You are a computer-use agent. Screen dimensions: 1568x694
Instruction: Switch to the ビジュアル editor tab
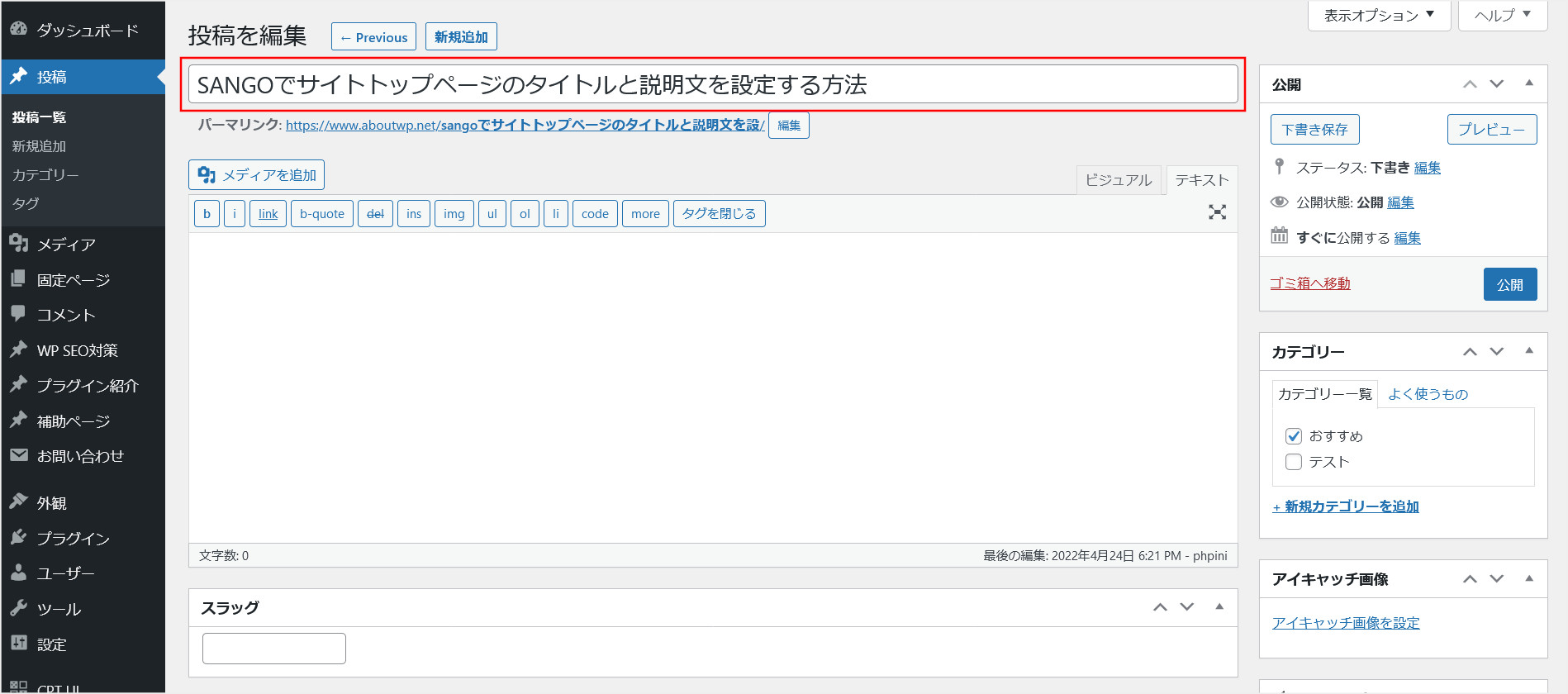point(1118,180)
